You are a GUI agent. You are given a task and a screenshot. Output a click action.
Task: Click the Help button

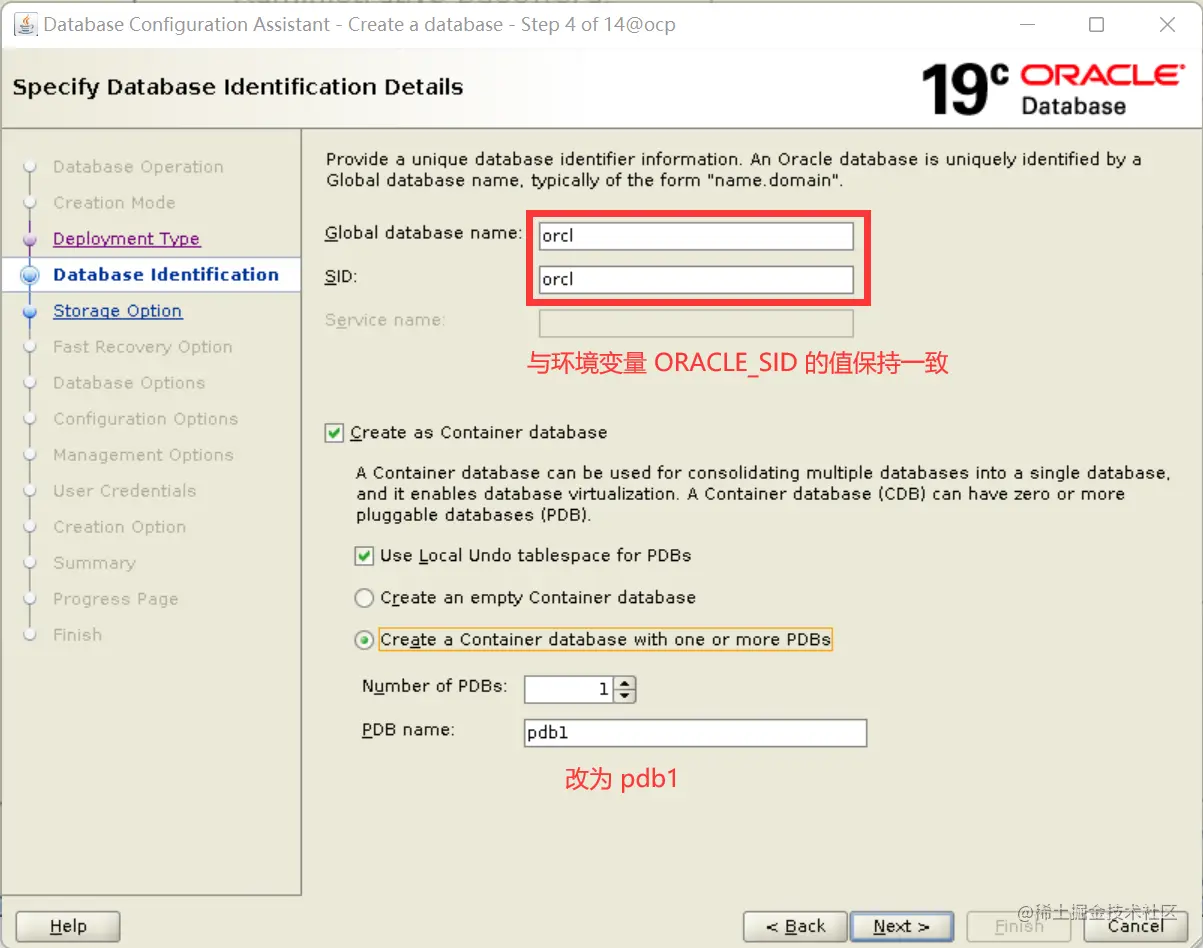[68, 927]
